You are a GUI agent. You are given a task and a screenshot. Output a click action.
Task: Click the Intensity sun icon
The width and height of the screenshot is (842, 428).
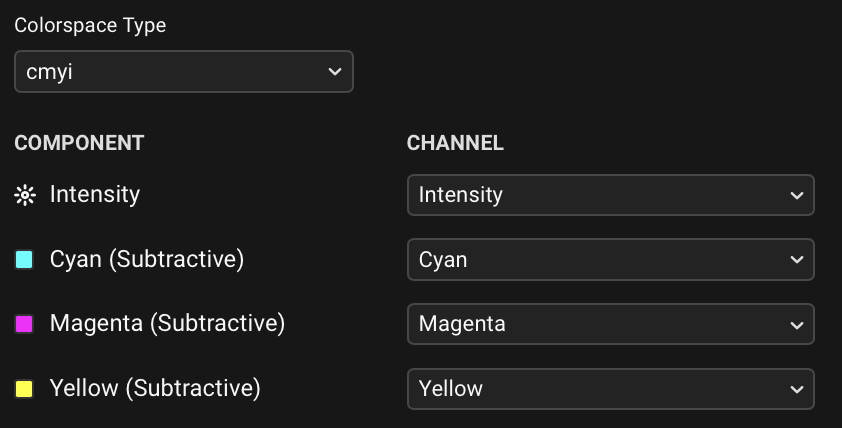(x=25, y=195)
